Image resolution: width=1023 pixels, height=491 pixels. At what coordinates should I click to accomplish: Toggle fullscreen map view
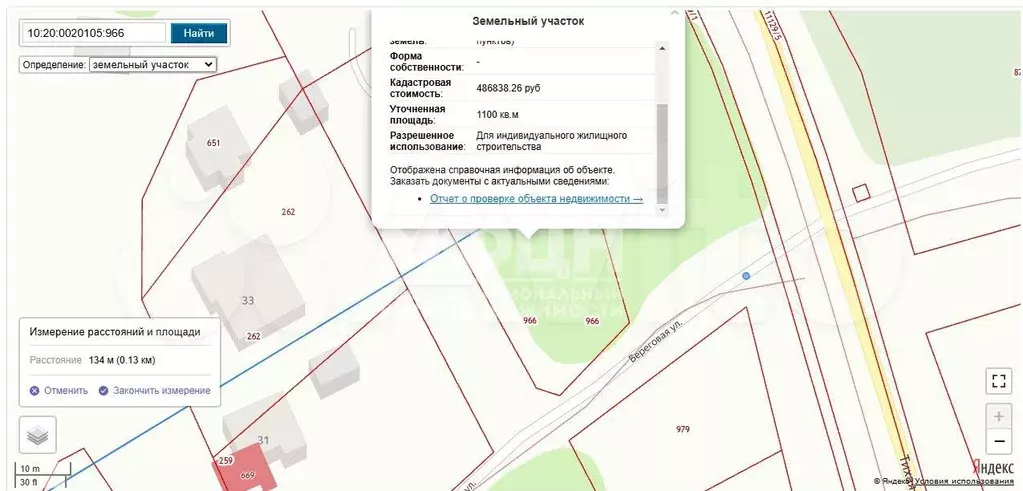coord(998,381)
